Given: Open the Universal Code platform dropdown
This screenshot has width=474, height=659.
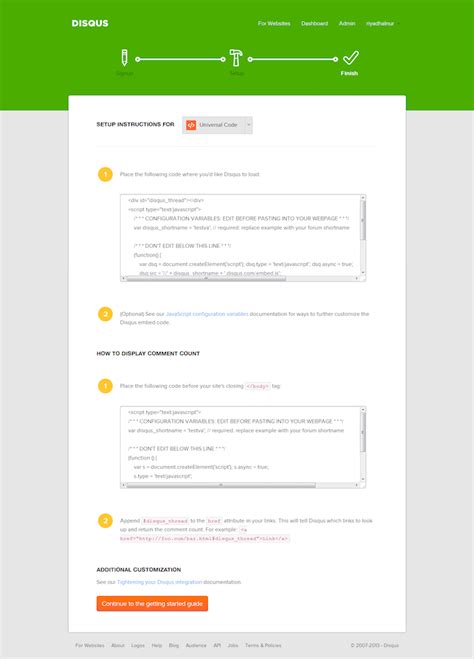Looking at the screenshot, I should coord(217,125).
